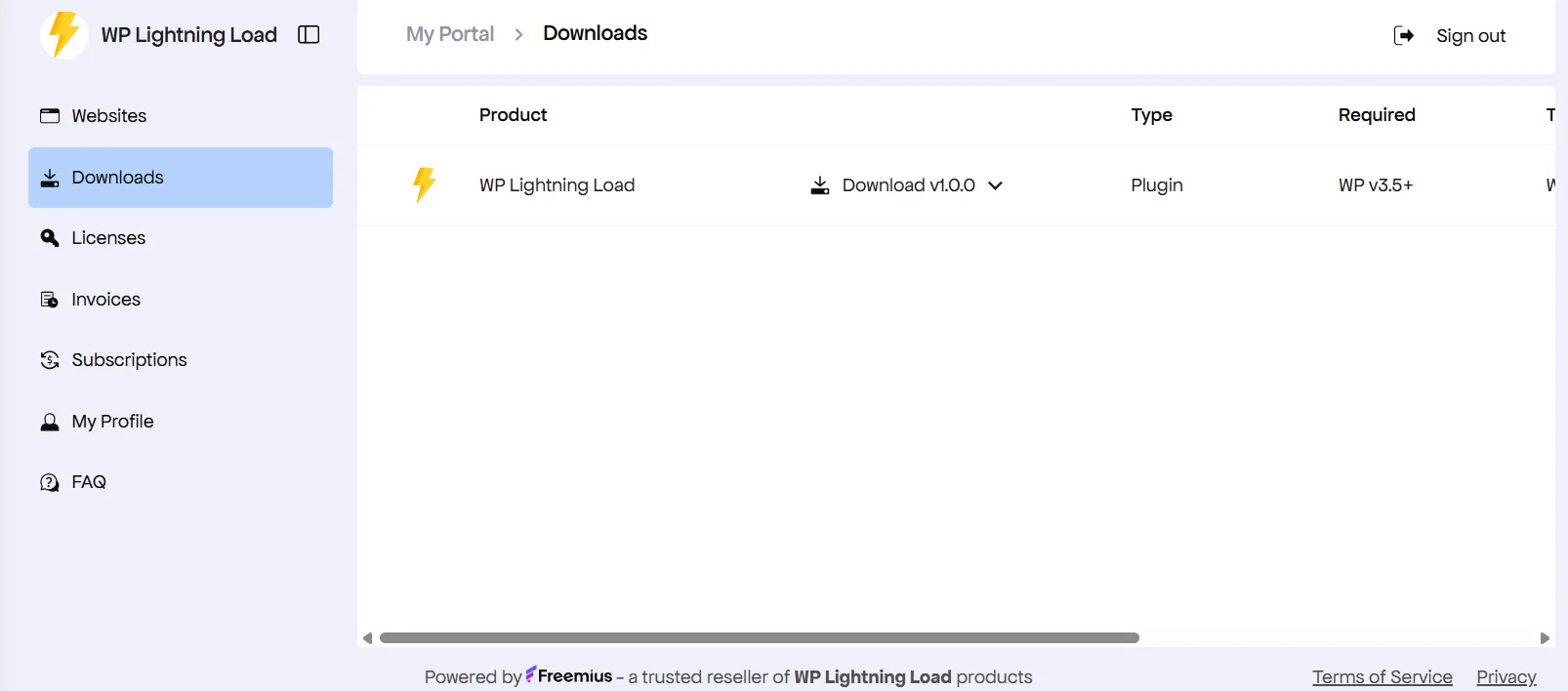Click the Licenses key icon
The height and width of the screenshot is (691, 1568).
click(x=50, y=238)
